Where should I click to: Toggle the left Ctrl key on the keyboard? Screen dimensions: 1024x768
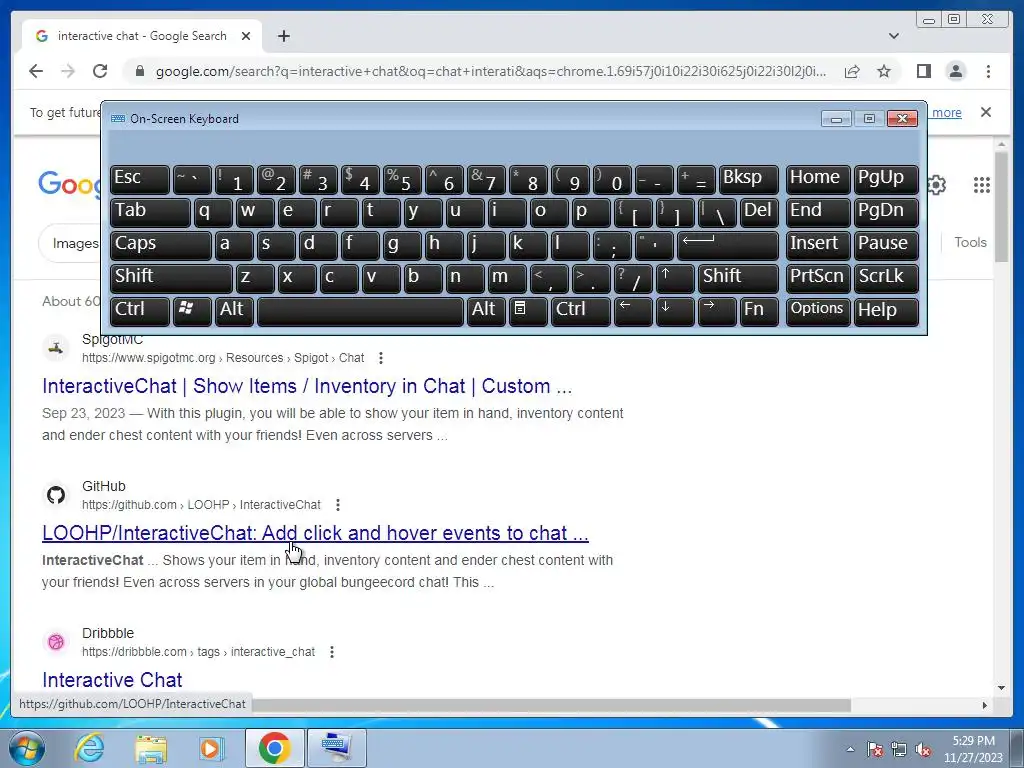coord(140,311)
